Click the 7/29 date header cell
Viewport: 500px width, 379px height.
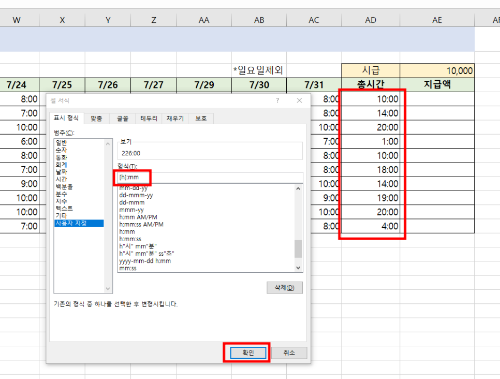point(204,85)
